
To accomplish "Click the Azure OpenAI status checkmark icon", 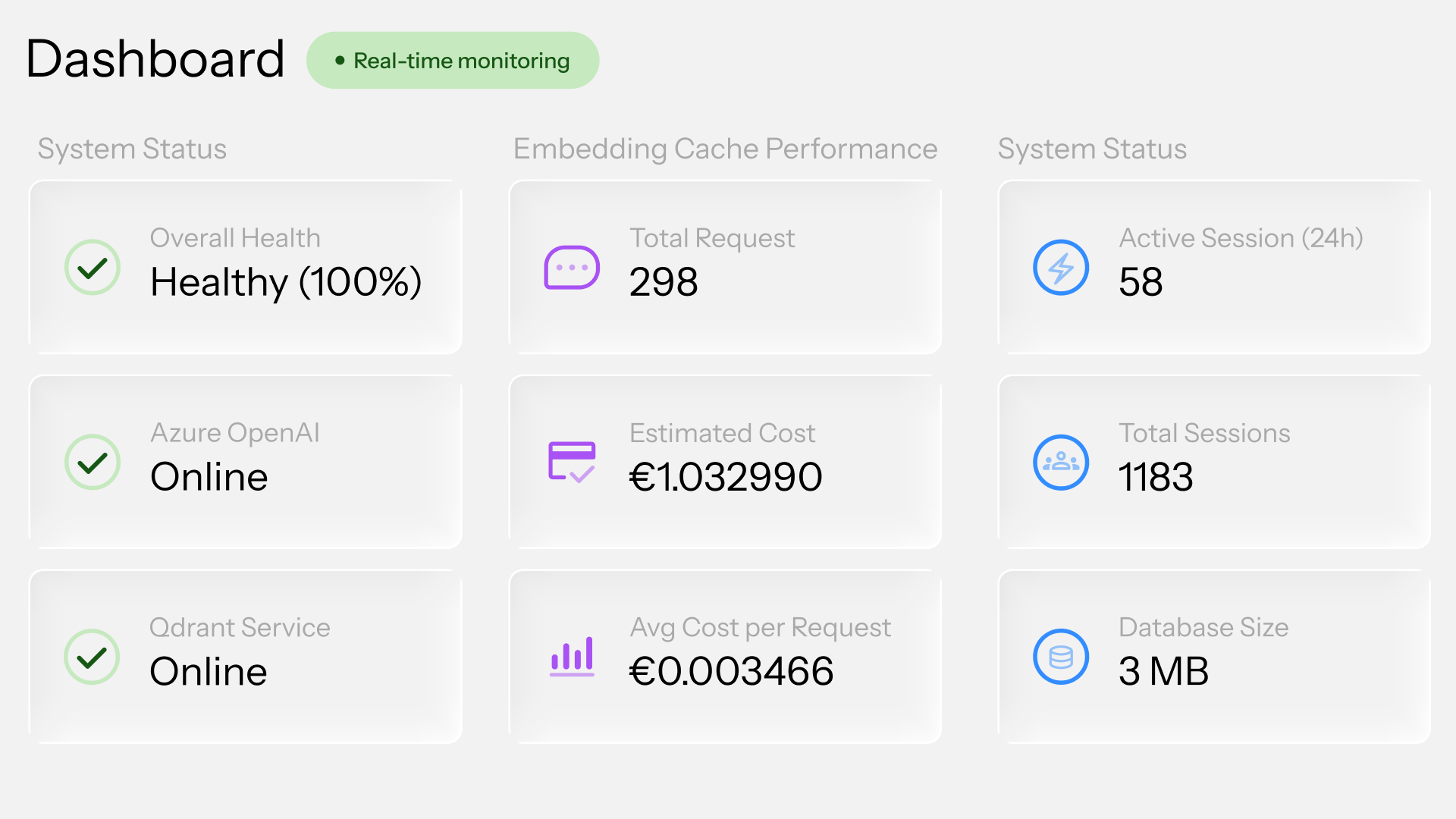I will [x=93, y=463].
